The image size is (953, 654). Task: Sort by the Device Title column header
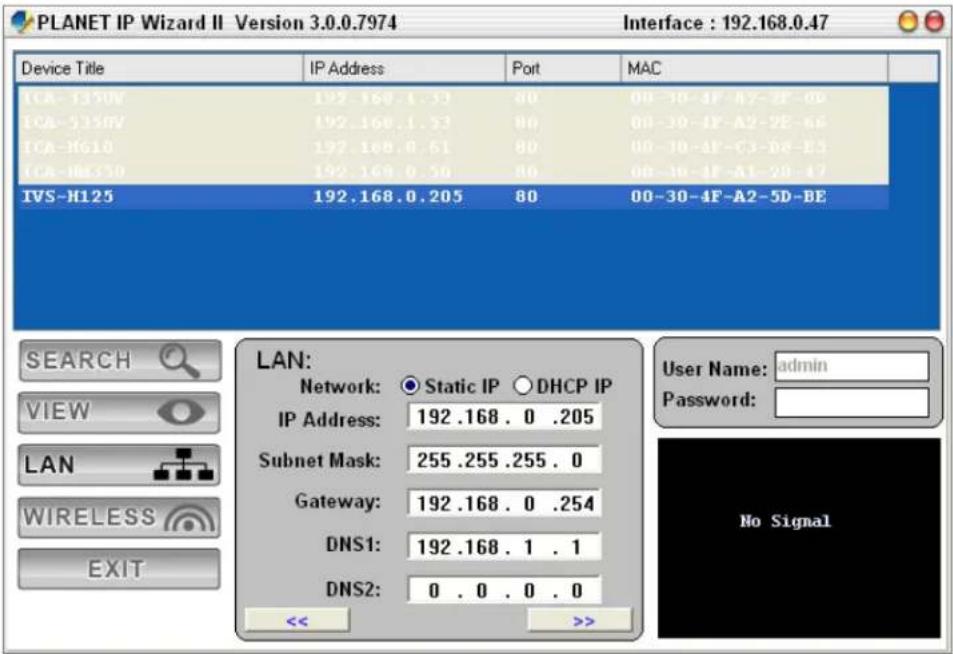click(159, 68)
